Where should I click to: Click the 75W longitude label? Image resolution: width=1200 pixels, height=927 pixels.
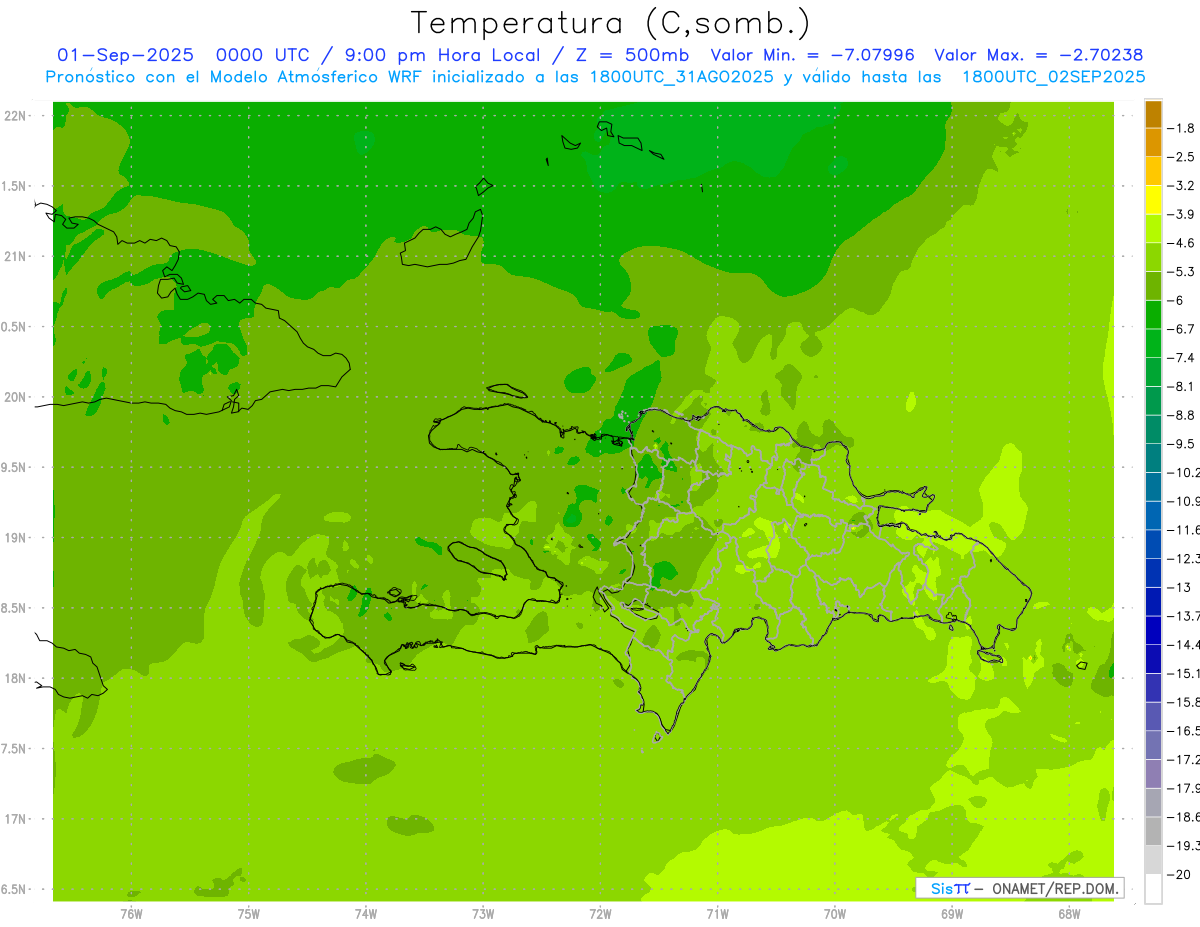248,913
